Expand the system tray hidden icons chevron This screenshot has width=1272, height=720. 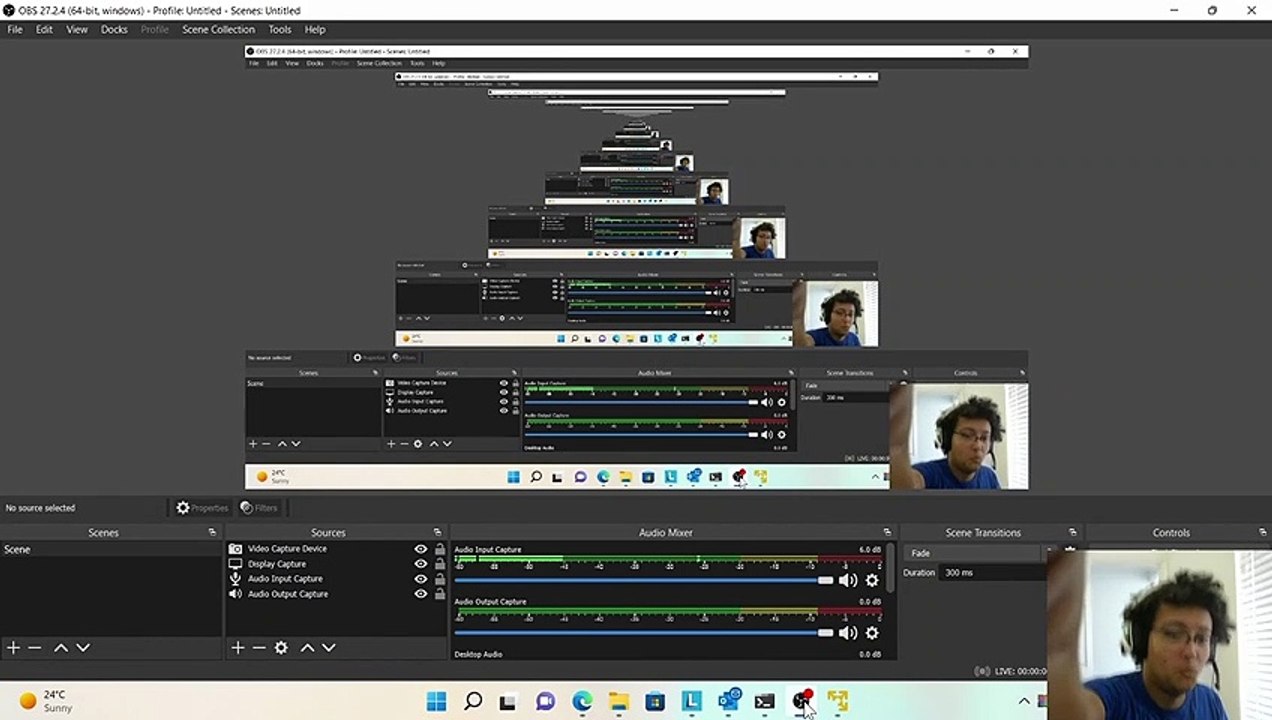click(x=1023, y=701)
